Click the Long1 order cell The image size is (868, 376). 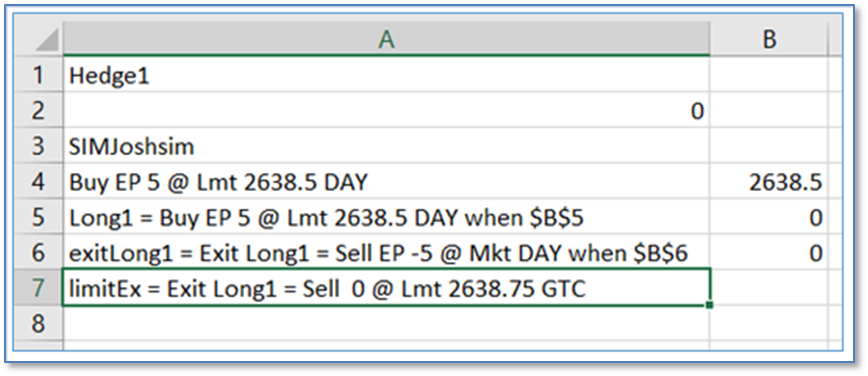[x=386, y=217]
